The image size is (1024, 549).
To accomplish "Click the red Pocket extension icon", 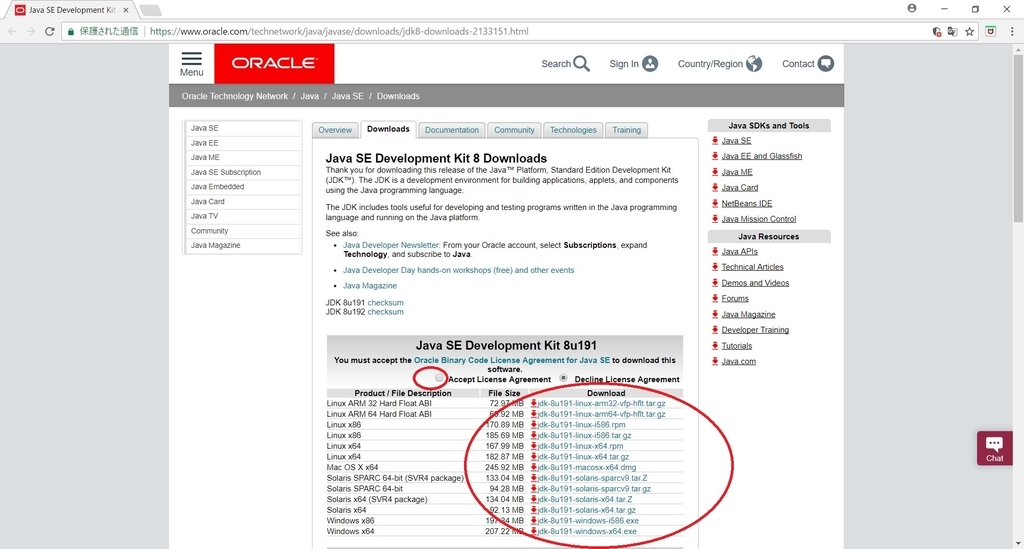I will click(991, 31).
